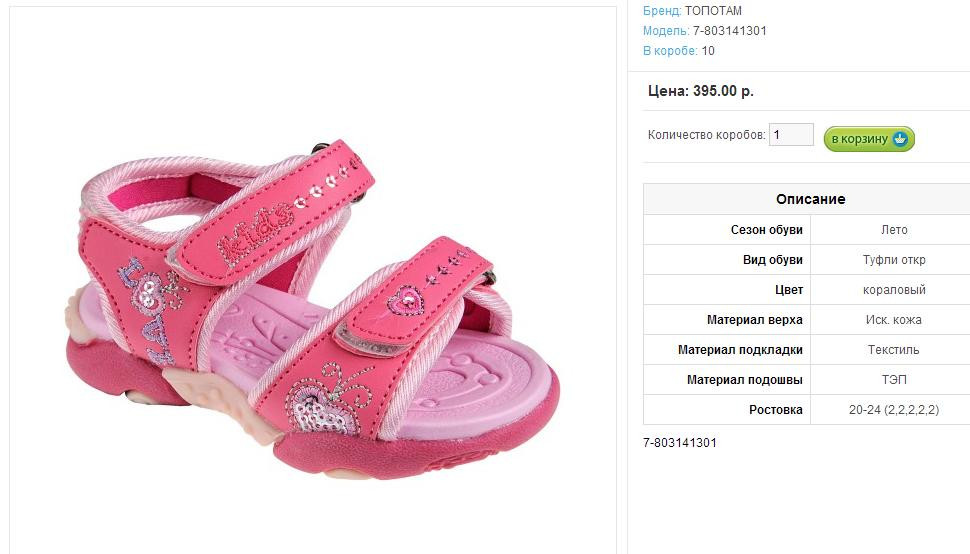Image resolution: width=970 pixels, height=554 pixels.
Task: Add the item with the 'в корзину' button
Action: (869, 138)
